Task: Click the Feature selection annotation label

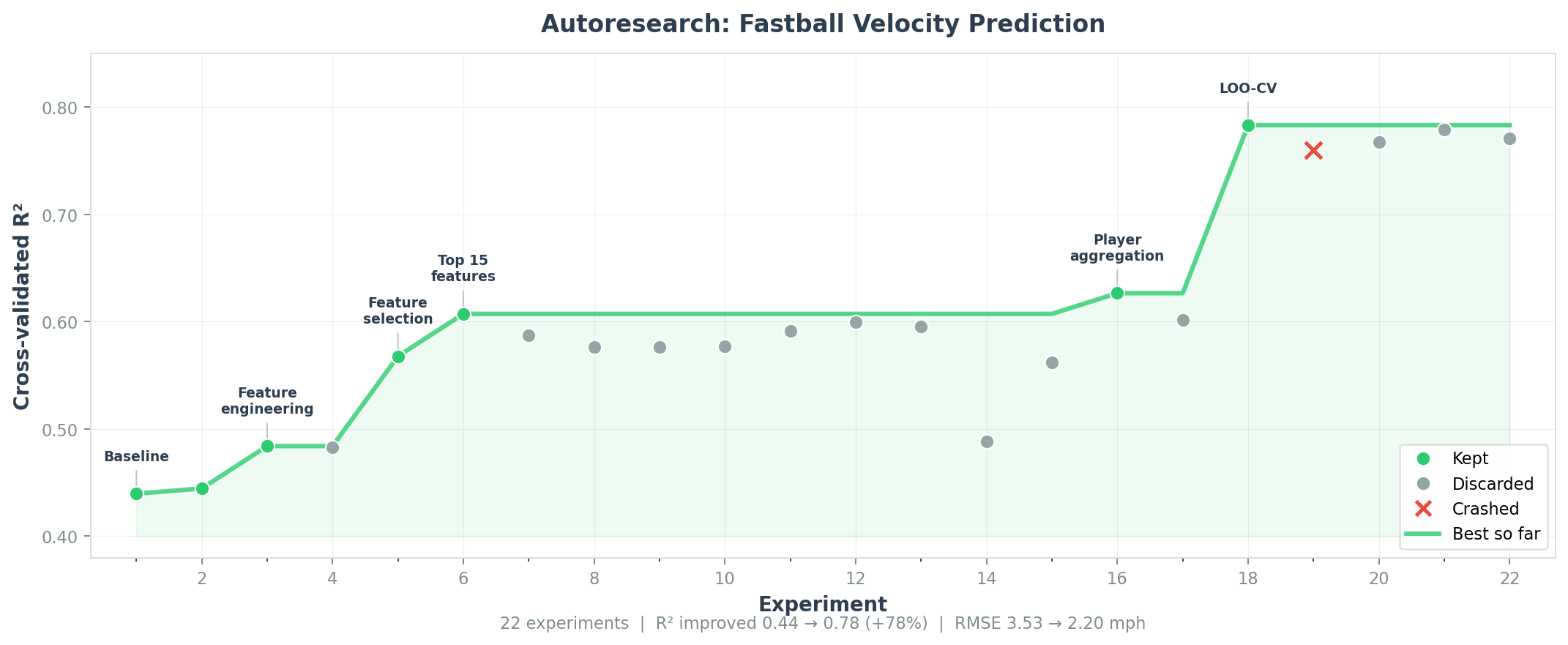Action: tap(398, 311)
